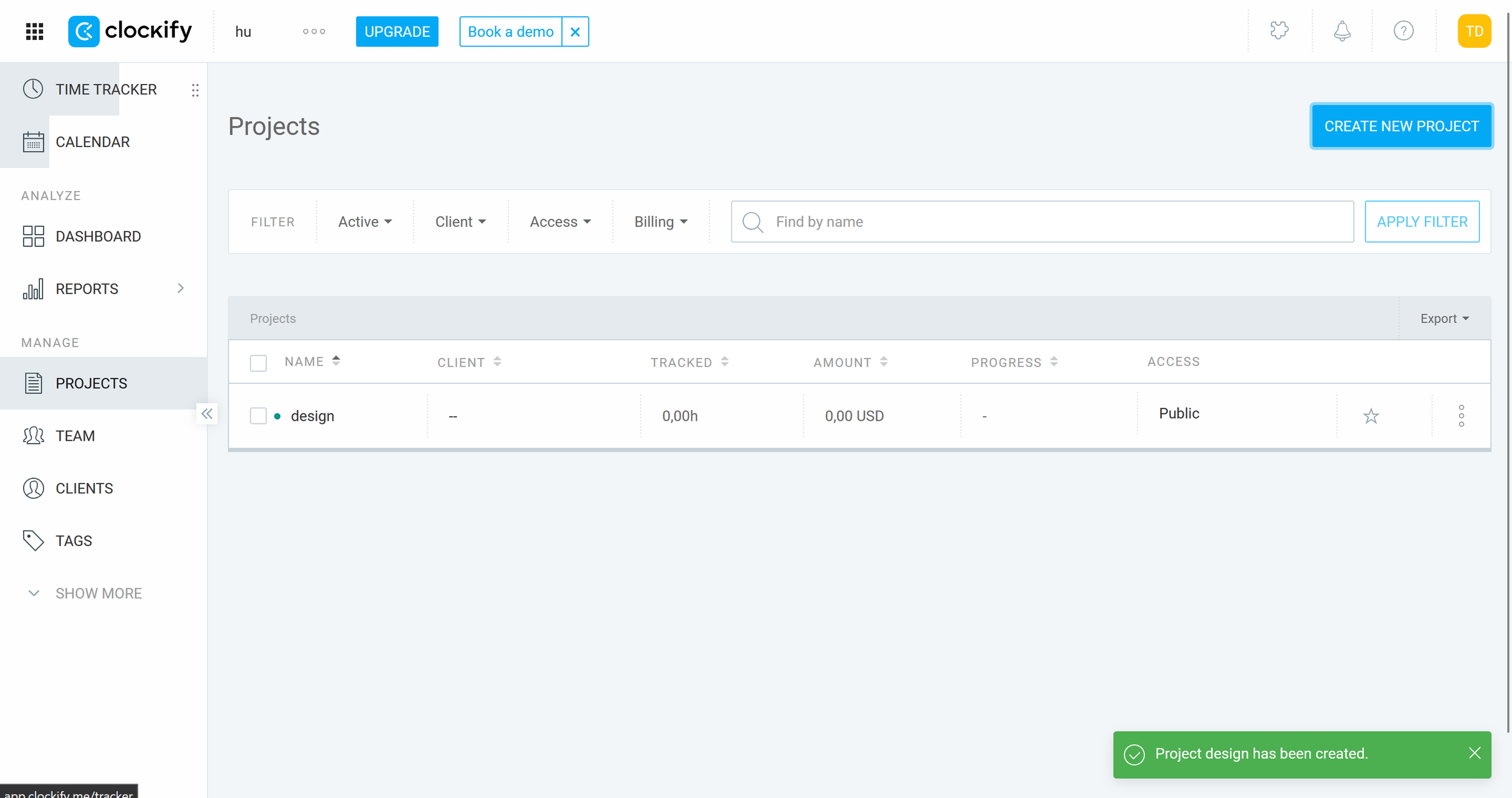This screenshot has width=1512, height=798.
Task: Click the notifications bell icon
Action: click(1341, 31)
